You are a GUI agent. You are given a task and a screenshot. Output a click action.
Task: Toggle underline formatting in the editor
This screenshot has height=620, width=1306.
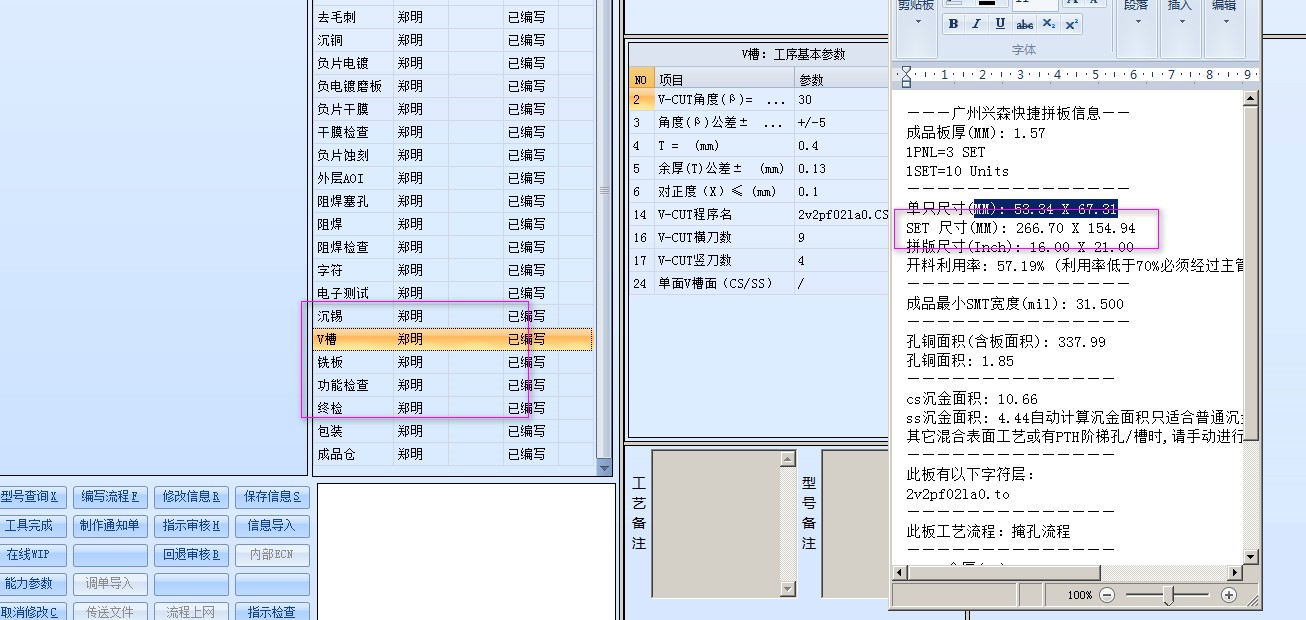(1000, 24)
